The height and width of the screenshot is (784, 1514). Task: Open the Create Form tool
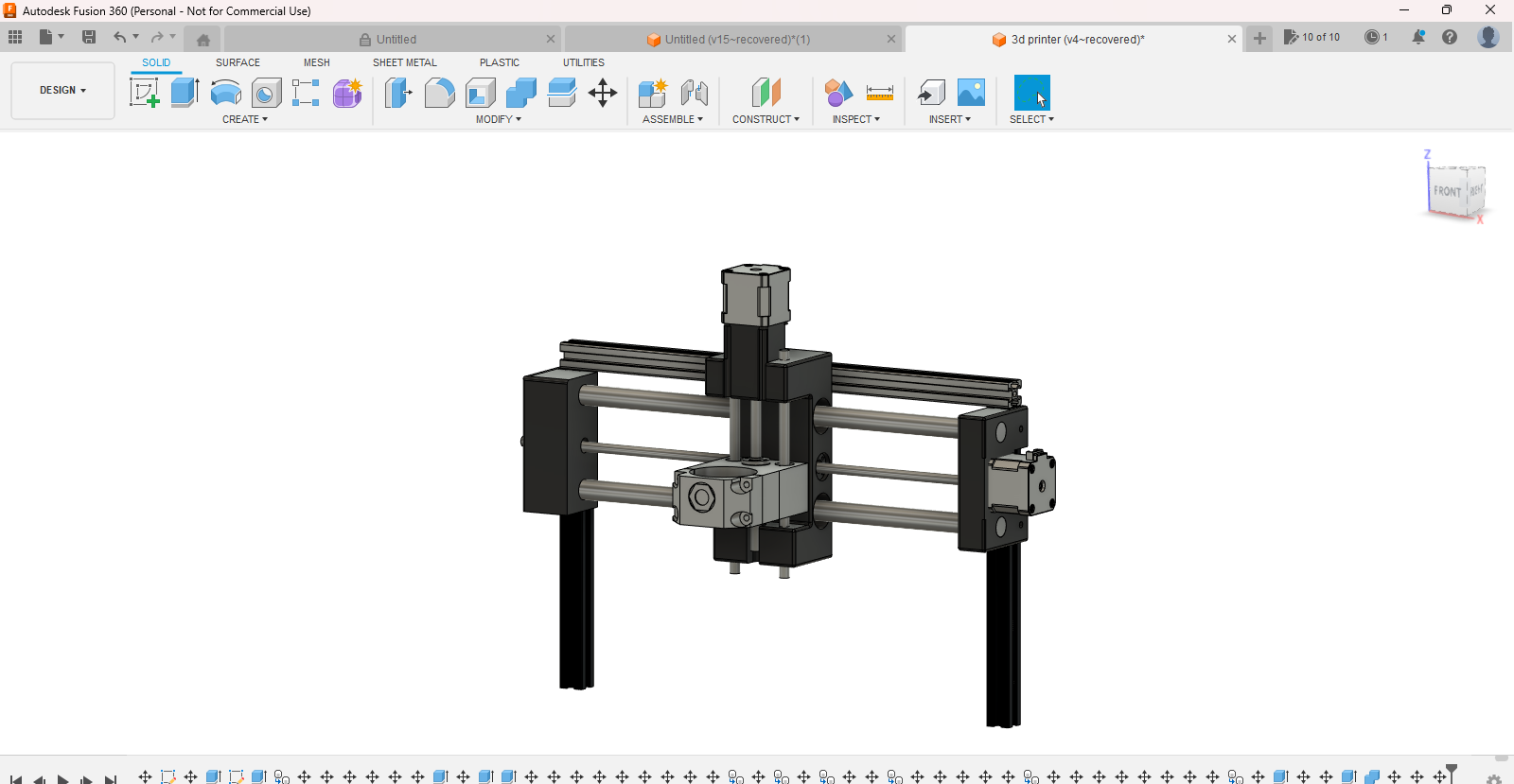pyautogui.click(x=347, y=93)
